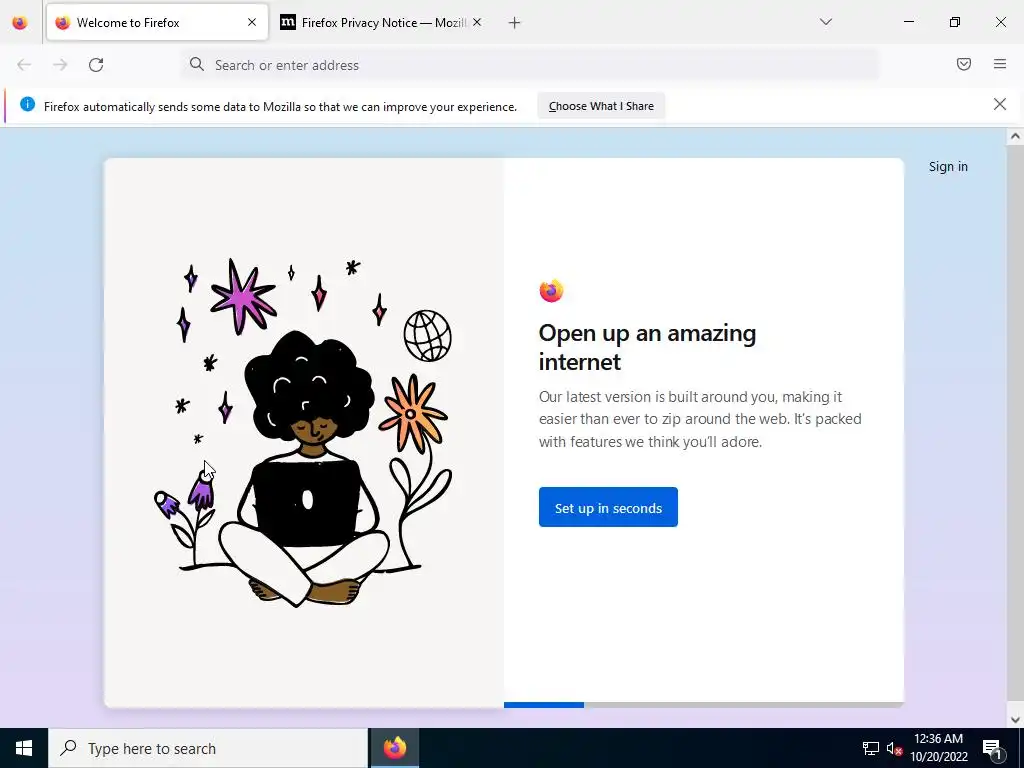Click Set up in seconds button

pos(608,507)
